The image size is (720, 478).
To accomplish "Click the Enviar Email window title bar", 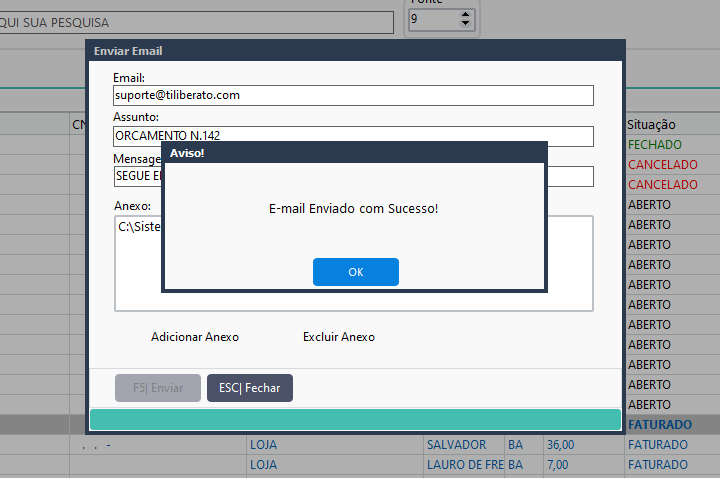I will [x=355, y=51].
